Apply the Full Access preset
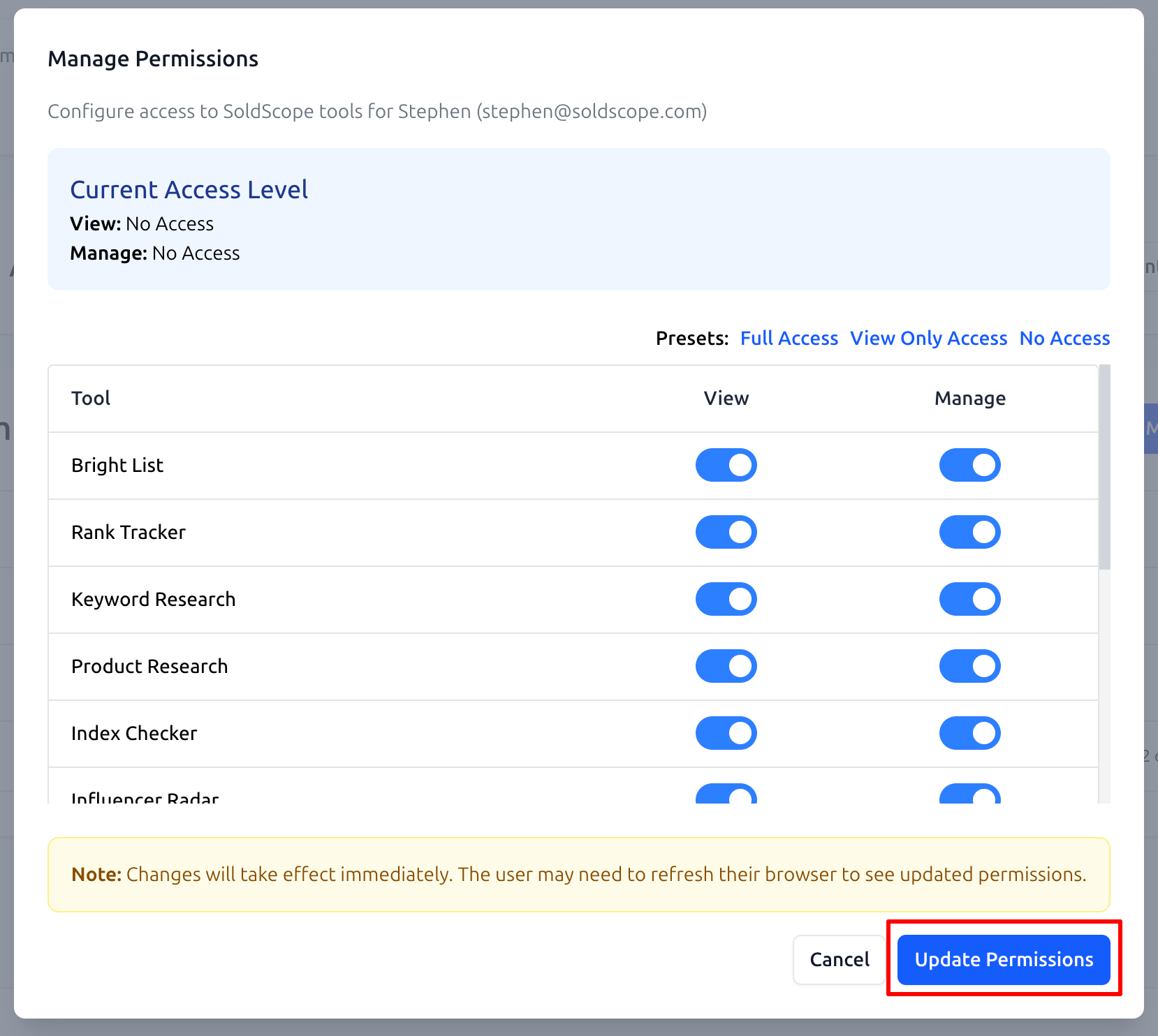Screen dimensions: 1158x1036 point(789,338)
